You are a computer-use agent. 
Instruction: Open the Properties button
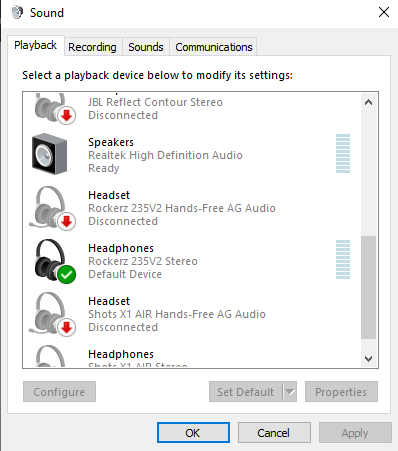341,392
